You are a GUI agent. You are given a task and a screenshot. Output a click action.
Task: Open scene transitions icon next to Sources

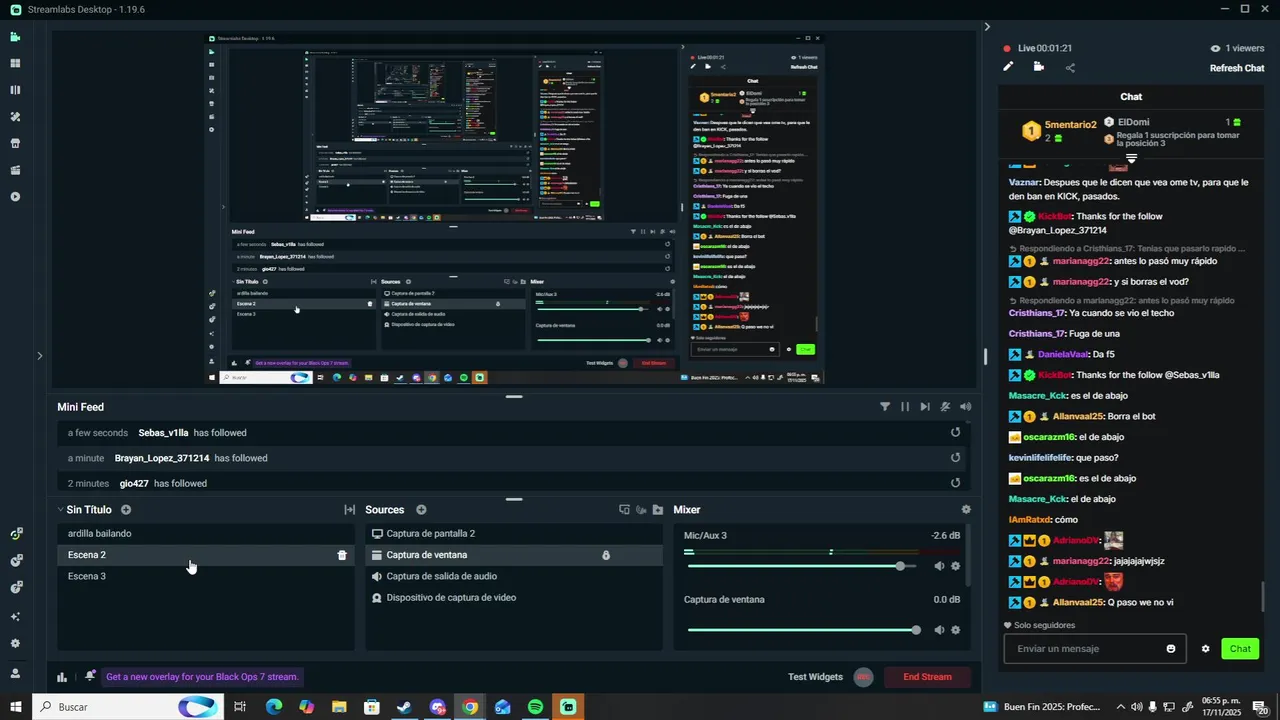[x=349, y=510]
